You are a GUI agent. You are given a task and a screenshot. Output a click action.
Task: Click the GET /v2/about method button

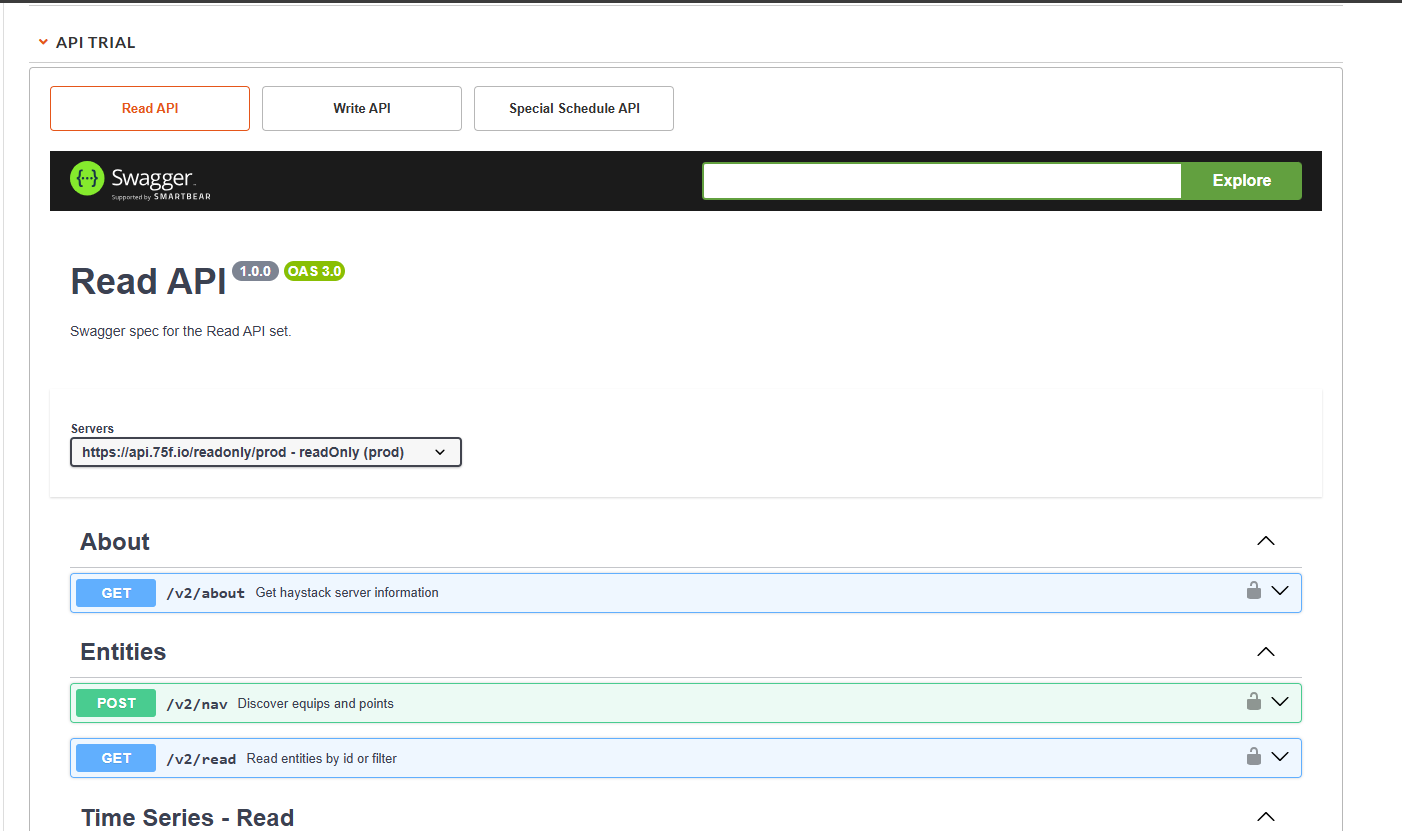(x=116, y=593)
